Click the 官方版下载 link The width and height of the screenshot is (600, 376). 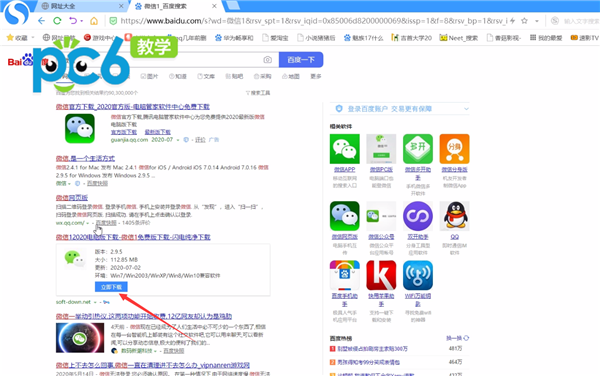click(x=124, y=132)
